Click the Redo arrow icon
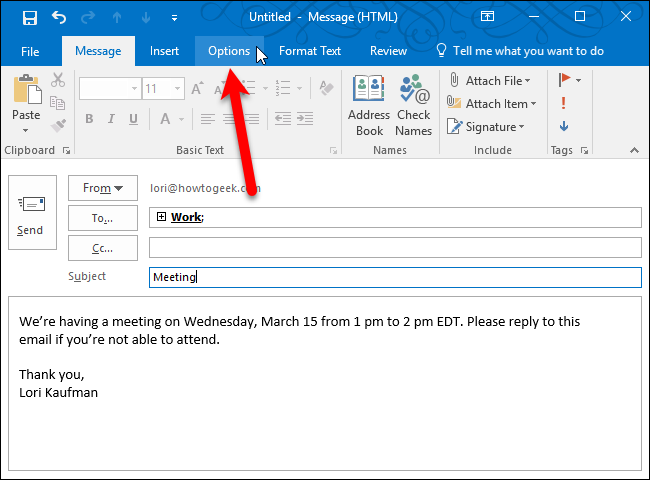This screenshot has height=480, width=650. point(88,17)
